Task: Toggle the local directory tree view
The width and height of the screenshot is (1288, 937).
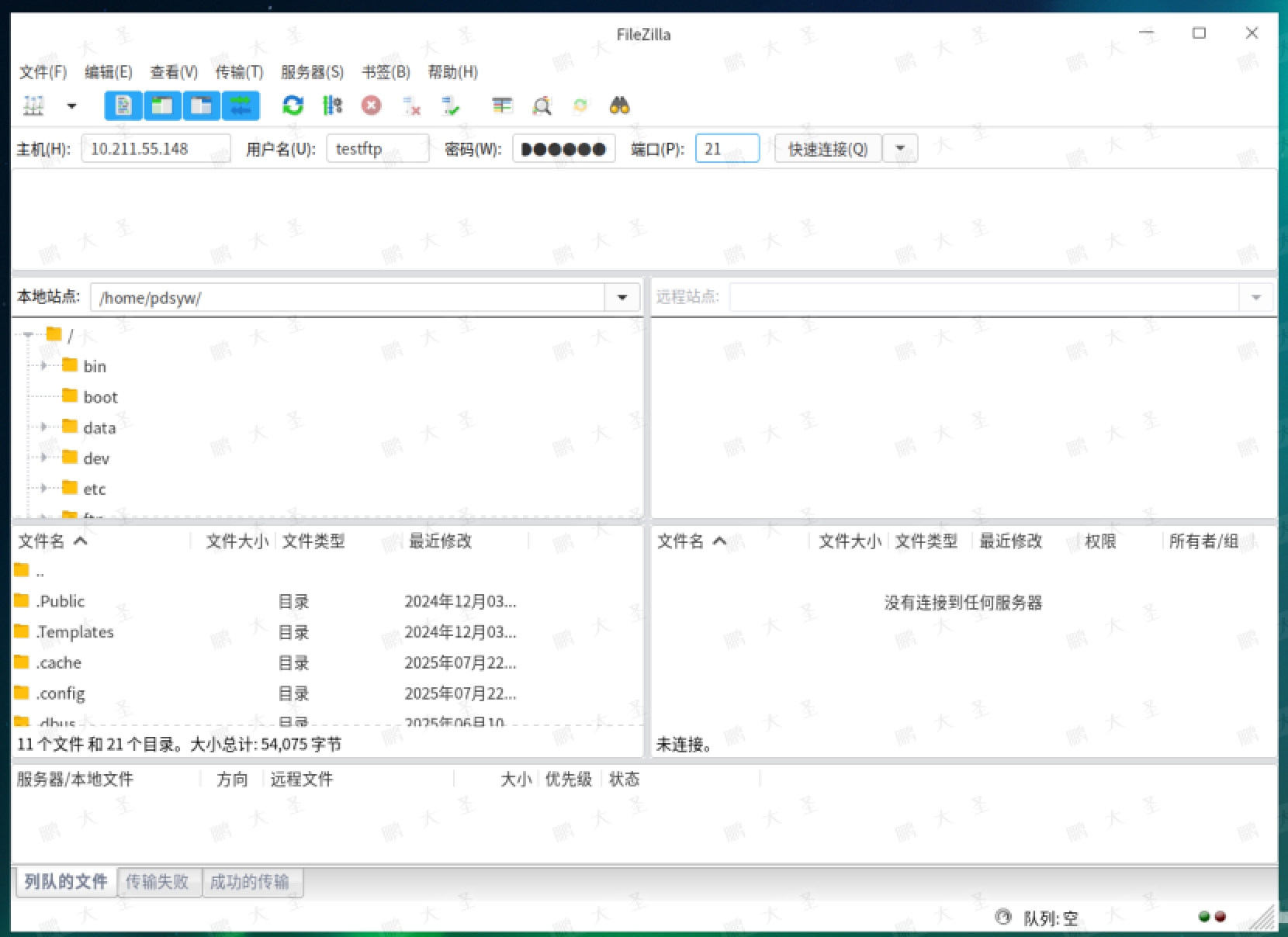Action: (x=162, y=105)
